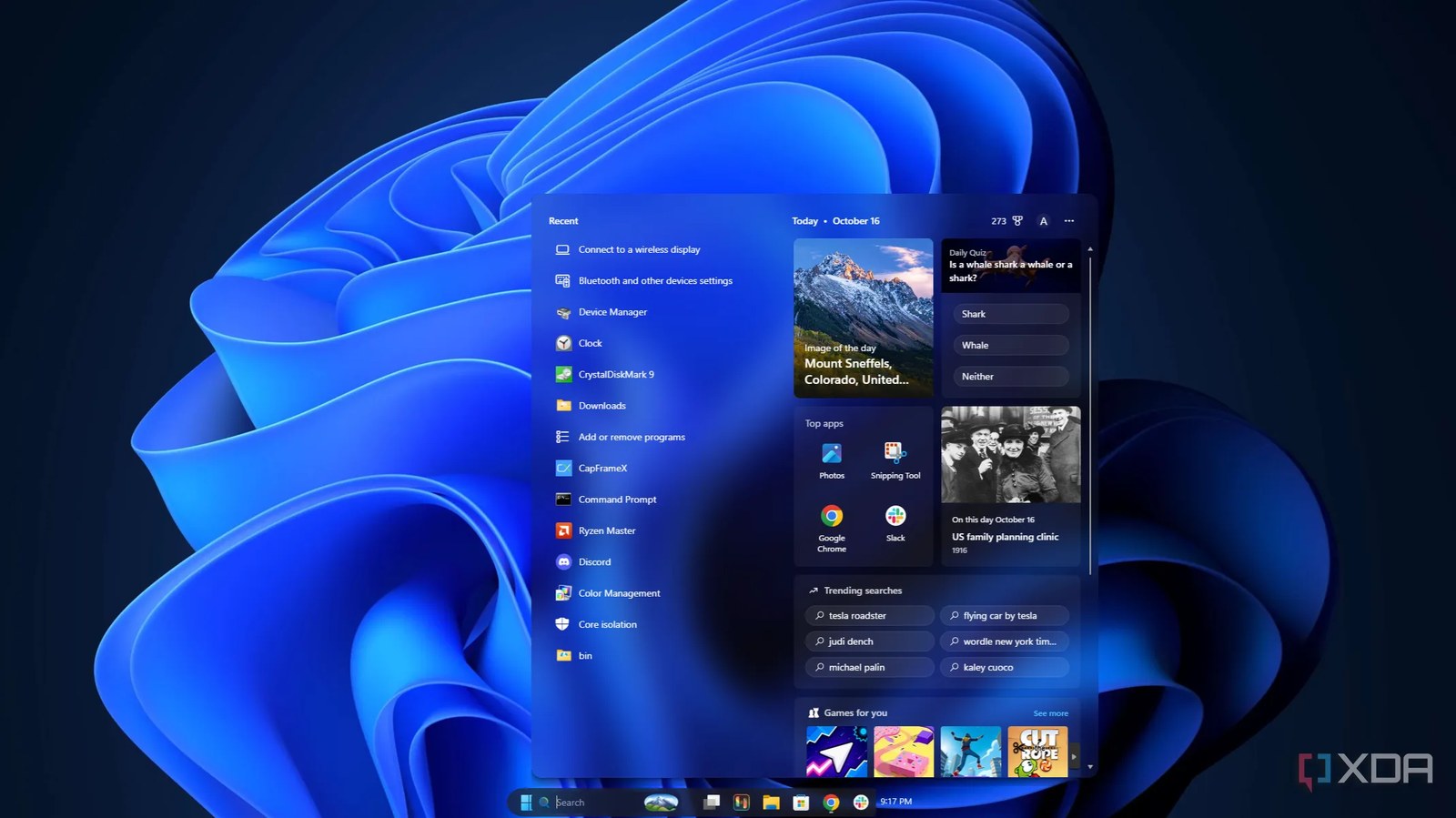Open Bluetooth and other devices settings

(x=643, y=280)
